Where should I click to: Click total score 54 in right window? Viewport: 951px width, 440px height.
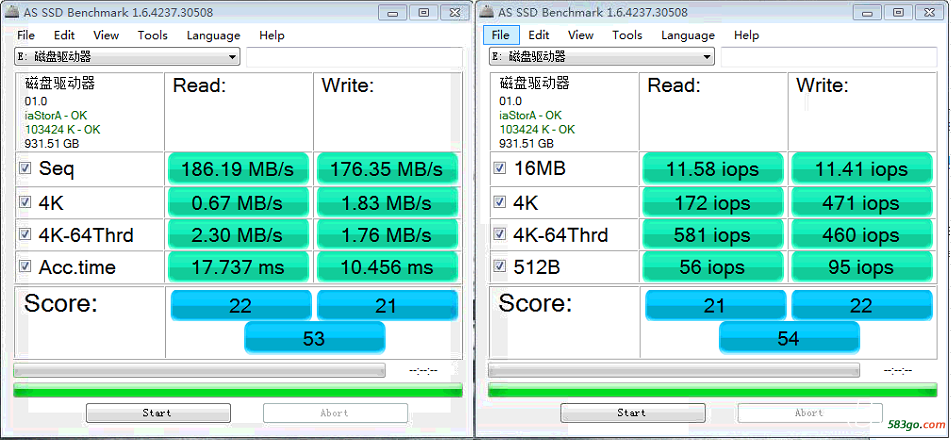click(789, 337)
